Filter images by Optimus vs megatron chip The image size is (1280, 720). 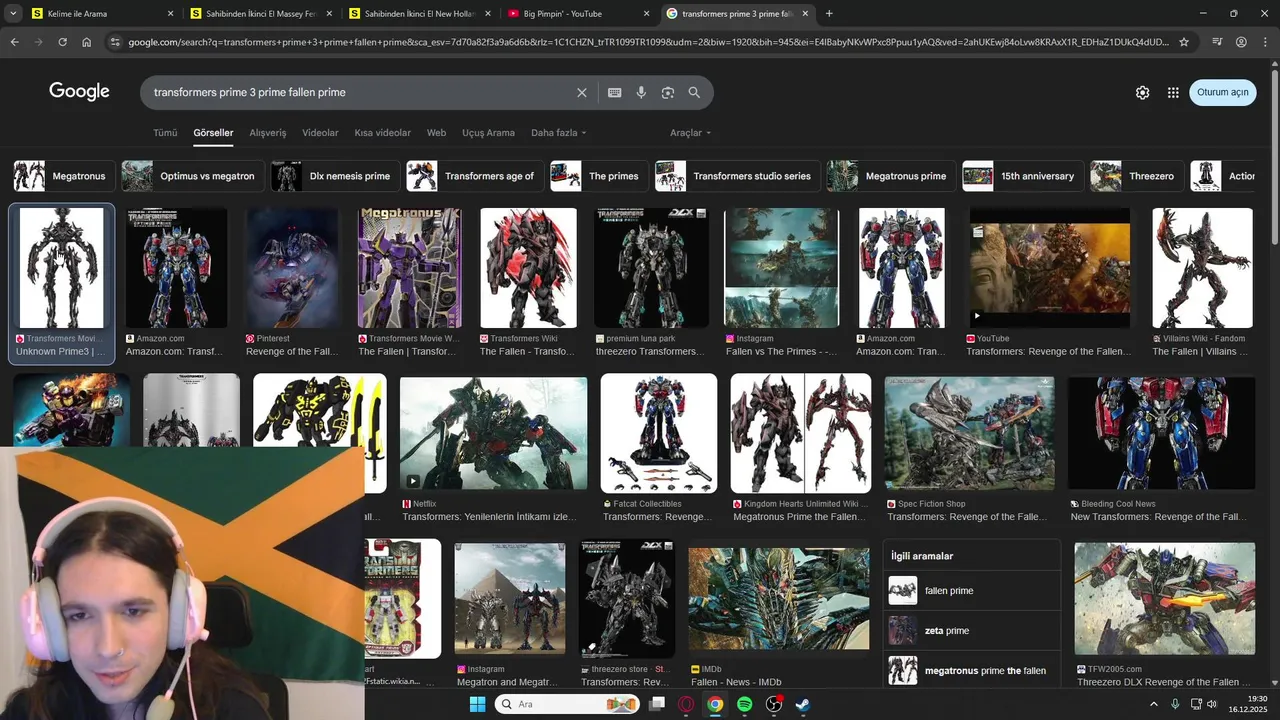click(x=192, y=176)
